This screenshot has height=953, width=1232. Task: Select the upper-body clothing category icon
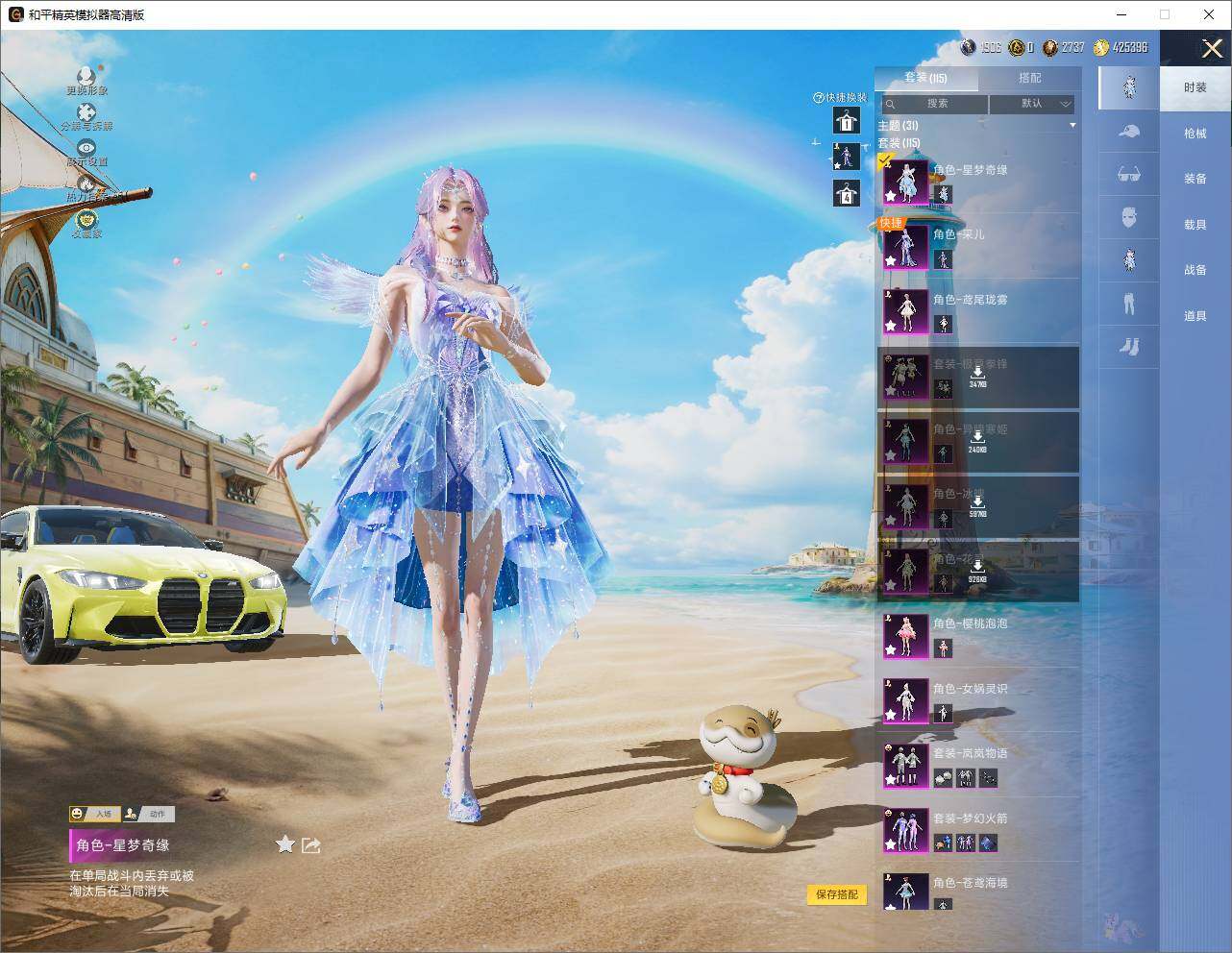point(1130,259)
